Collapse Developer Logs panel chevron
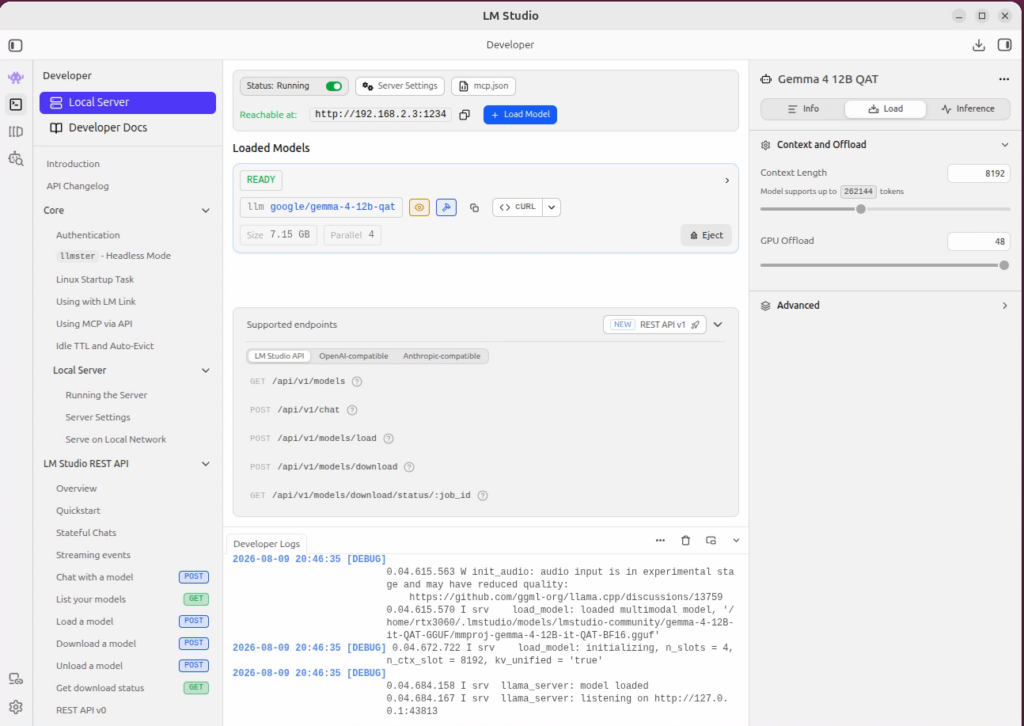Screen dimensions: 1024x726 (x=736, y=541)
